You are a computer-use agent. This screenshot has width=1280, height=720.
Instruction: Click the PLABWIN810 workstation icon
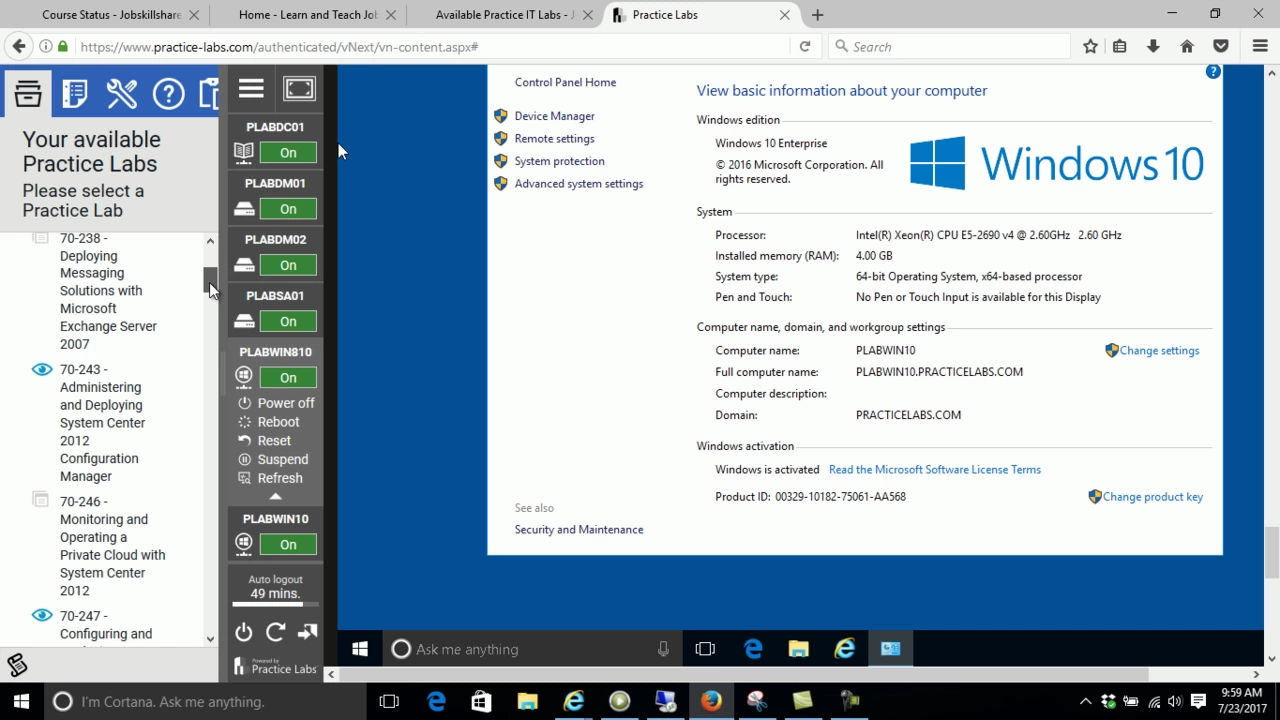pyautogui.click(x=244, y=377)
